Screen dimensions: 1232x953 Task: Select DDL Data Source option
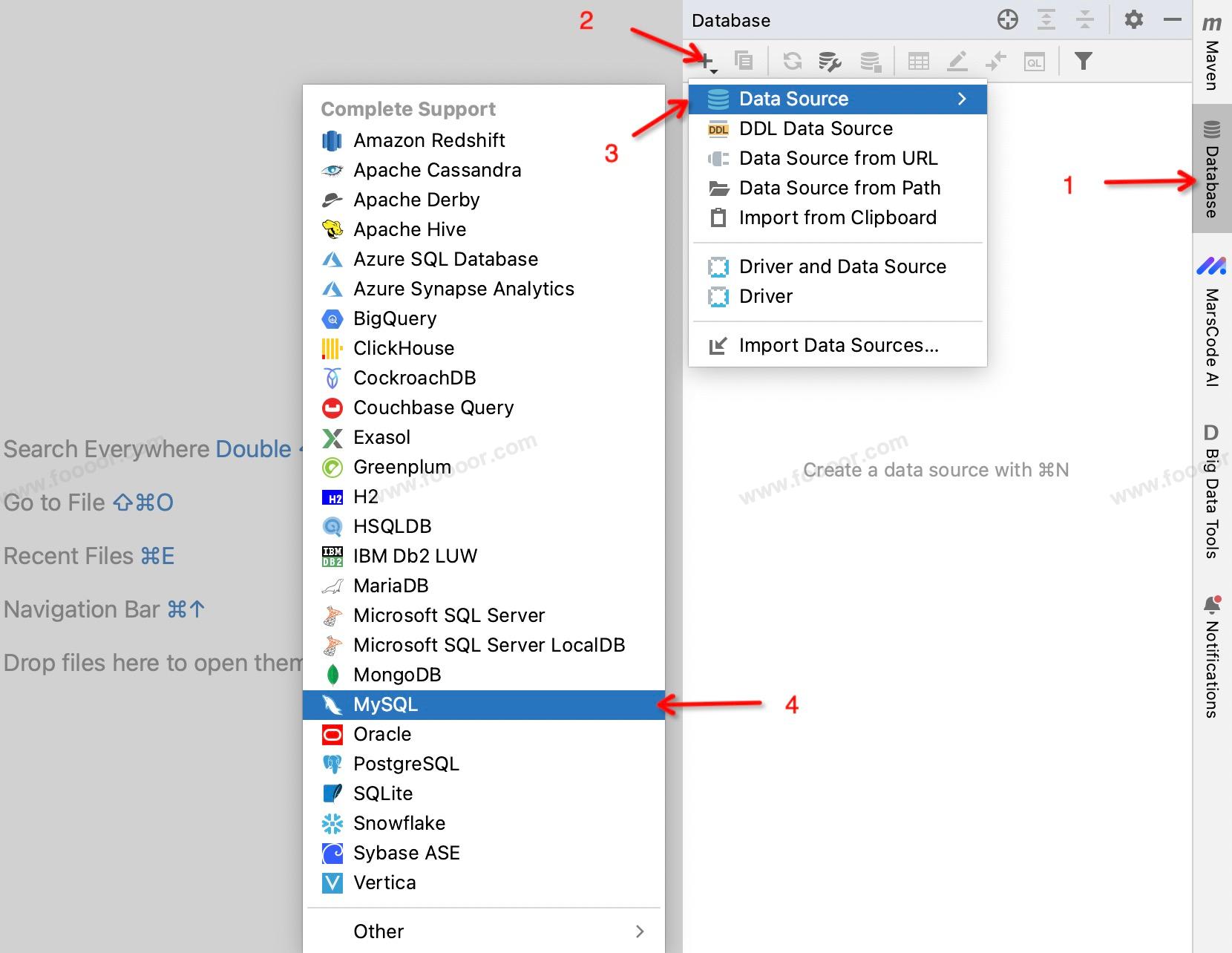(816, 128)
